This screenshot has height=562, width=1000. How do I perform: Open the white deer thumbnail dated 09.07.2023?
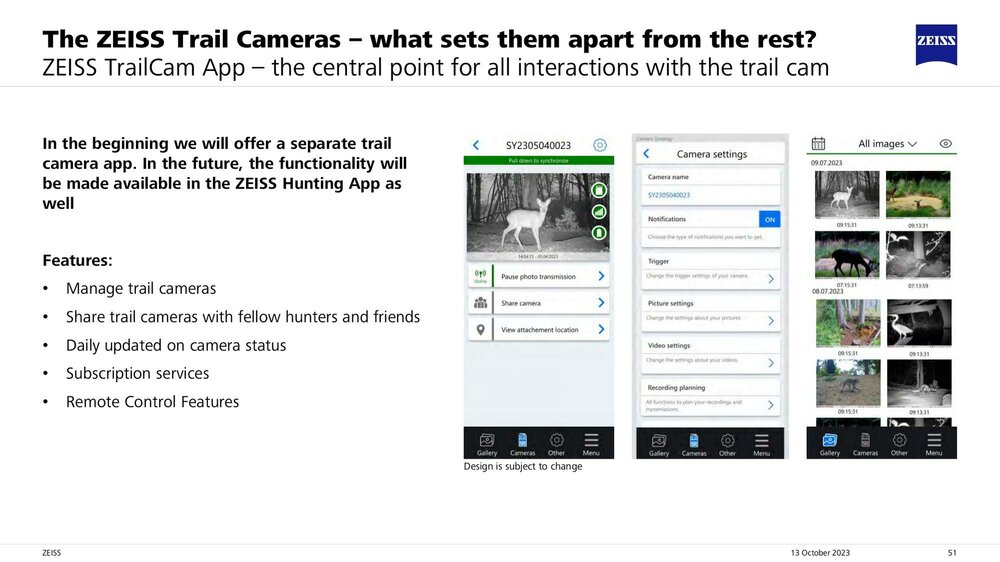click(x=847, y=194)
